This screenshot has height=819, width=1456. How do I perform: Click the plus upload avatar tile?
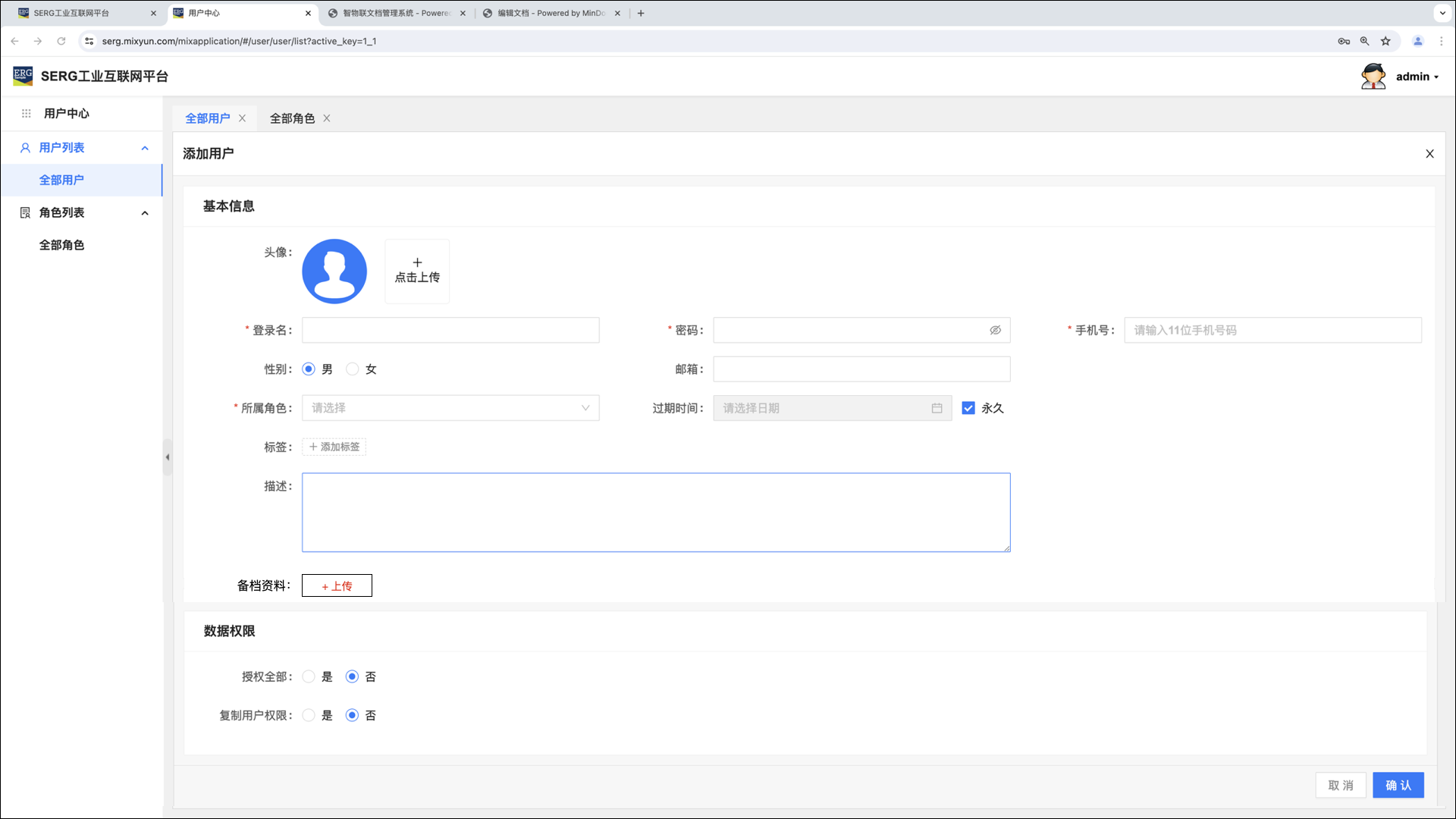click(x=417, y=271)
